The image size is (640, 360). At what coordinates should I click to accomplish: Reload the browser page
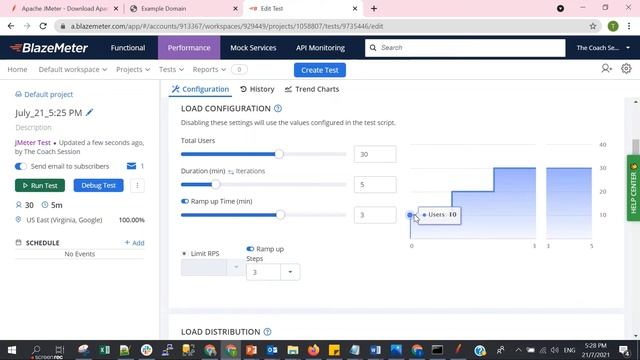tap(43, 26)
